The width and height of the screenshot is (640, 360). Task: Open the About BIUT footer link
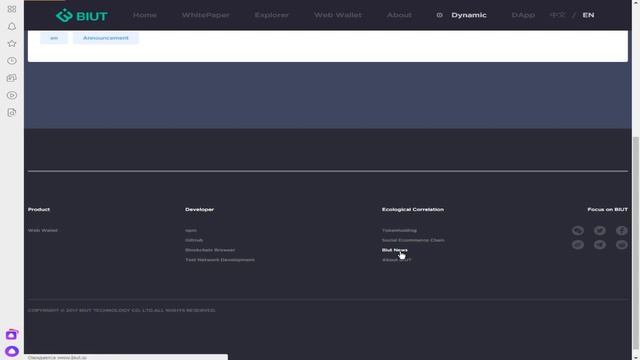click(396, 260)
